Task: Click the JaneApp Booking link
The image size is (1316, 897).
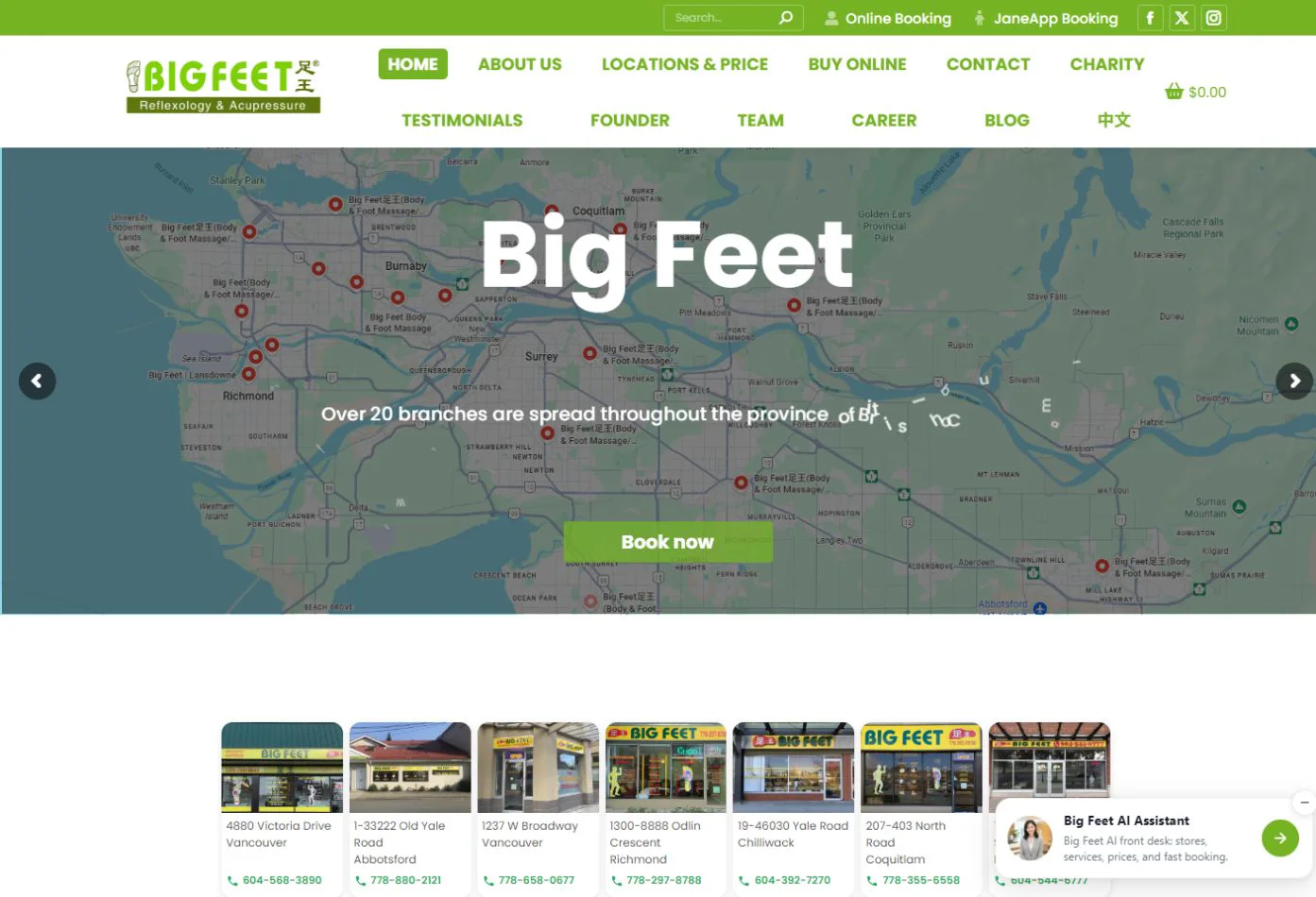Action: 1055,18
